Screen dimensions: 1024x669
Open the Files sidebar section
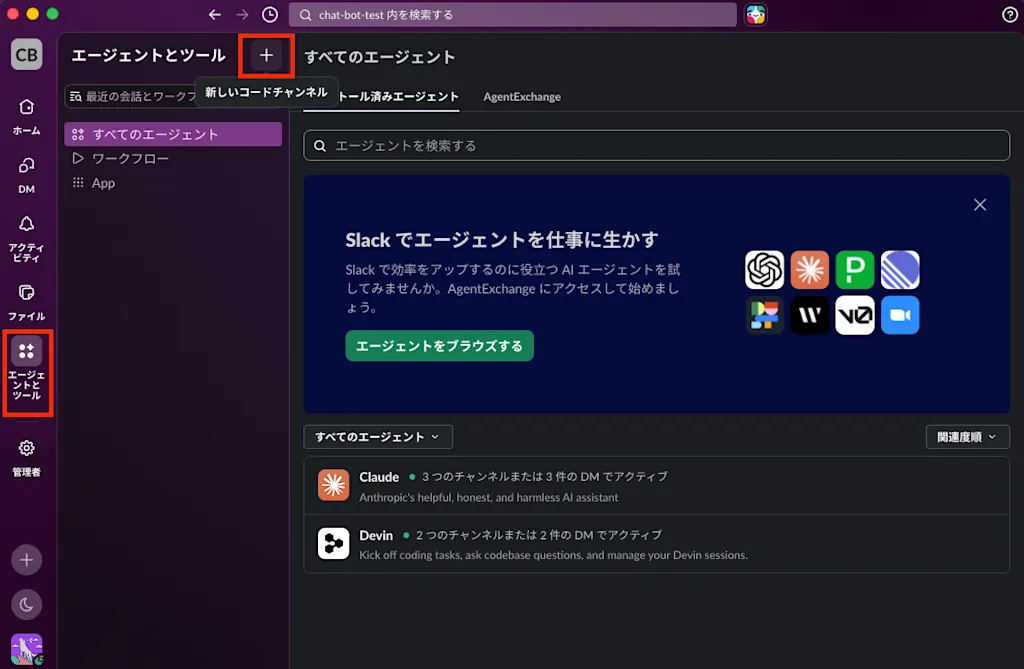click(x=26, y=302)
